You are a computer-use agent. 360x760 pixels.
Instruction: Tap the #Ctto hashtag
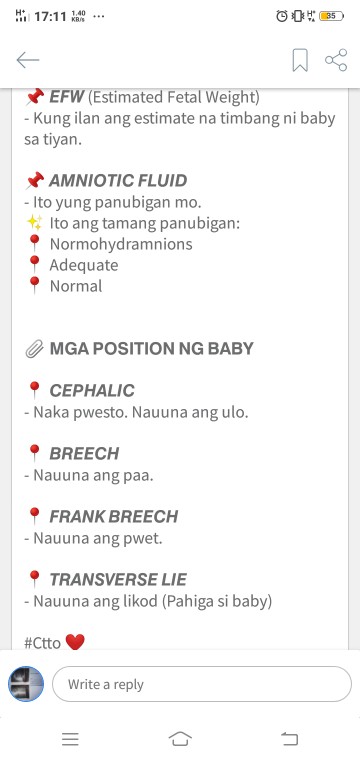pos(43,643)
